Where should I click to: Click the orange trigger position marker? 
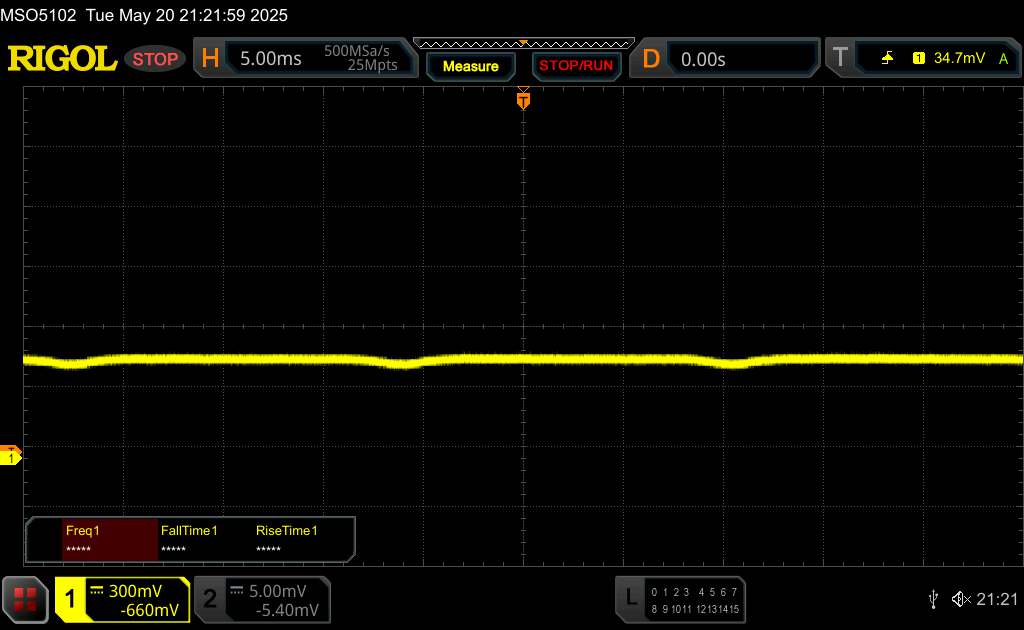pos(522,99)
